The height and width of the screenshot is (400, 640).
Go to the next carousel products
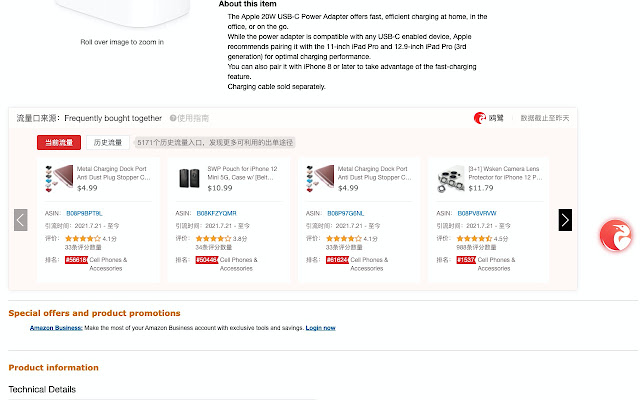click(x=565, y=220)
